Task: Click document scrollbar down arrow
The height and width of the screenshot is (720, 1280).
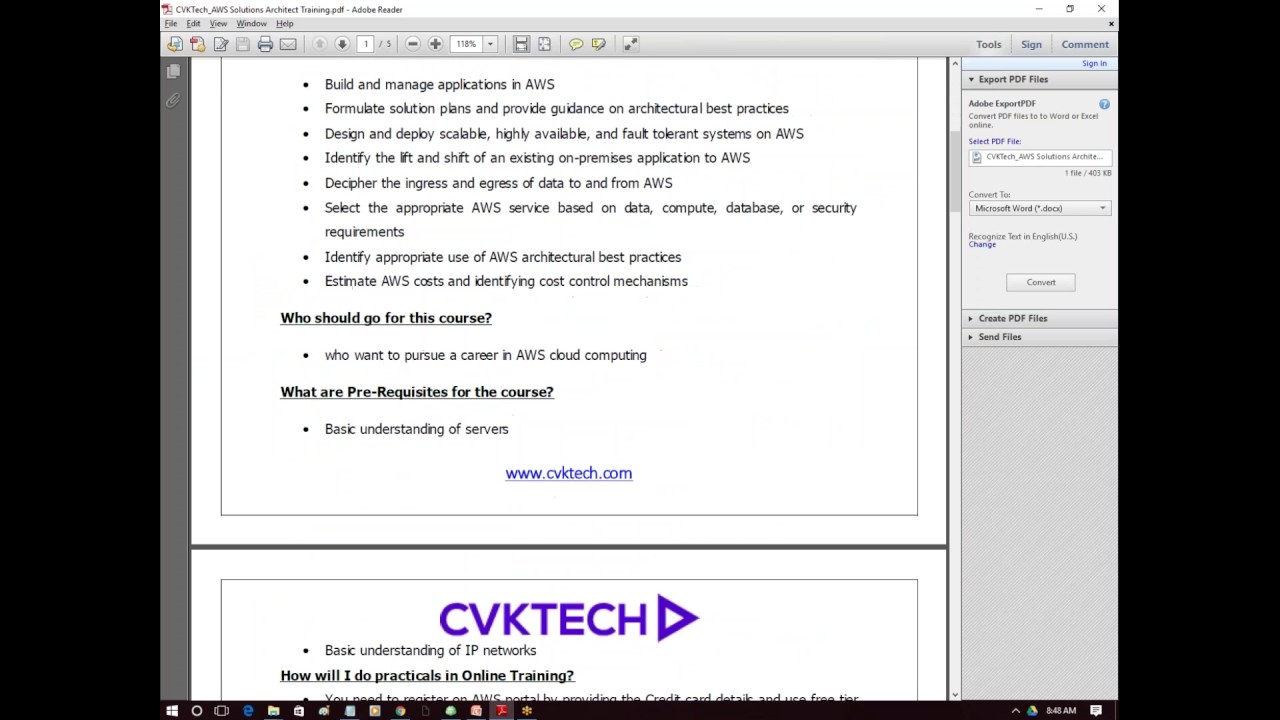Action: (955, 694)
